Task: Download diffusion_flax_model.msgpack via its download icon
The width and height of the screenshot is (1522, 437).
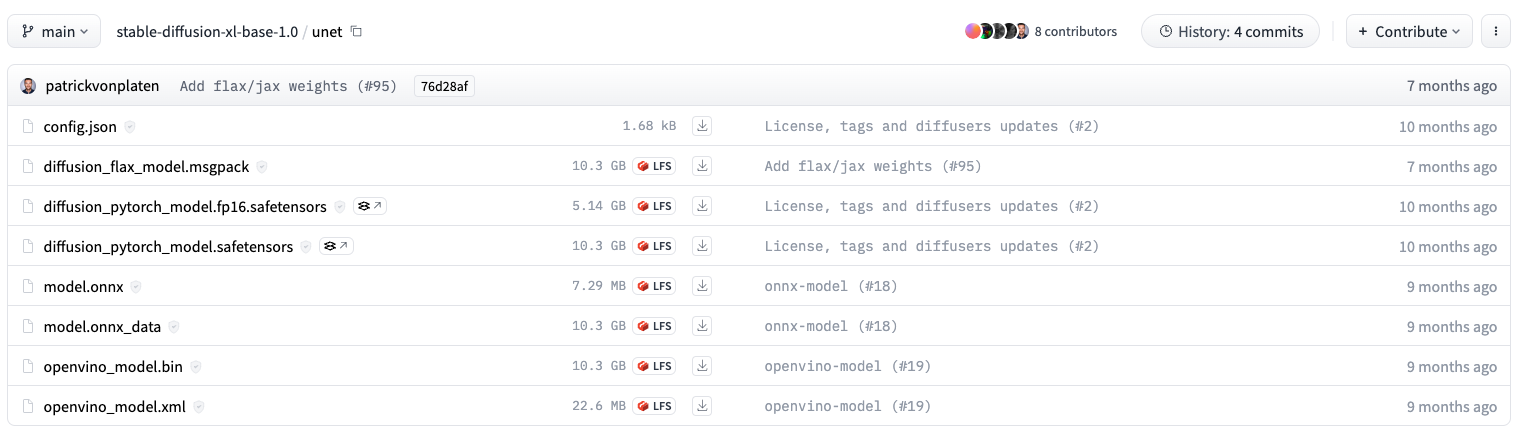Action: tap(702, 166)
